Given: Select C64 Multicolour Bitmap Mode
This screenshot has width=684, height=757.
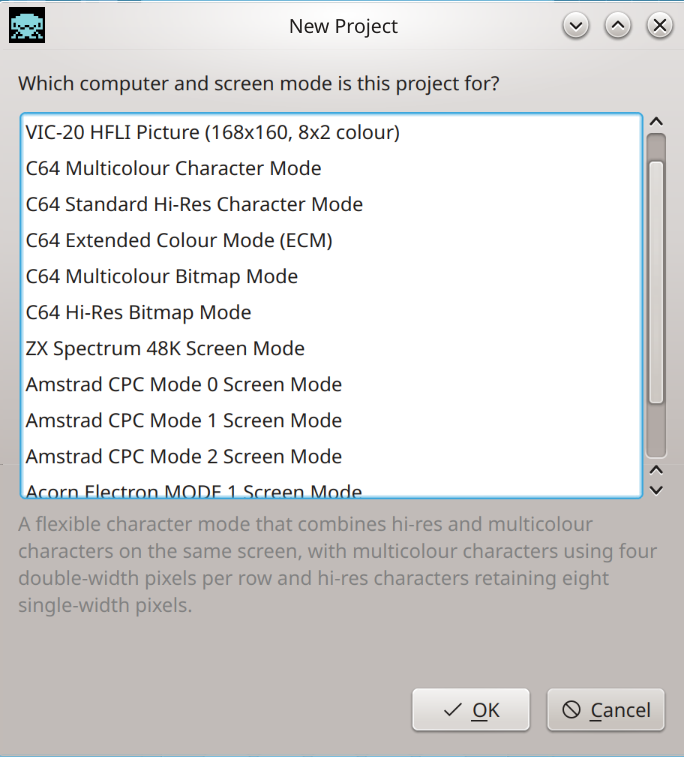Looking at the screenshot, I should pyautogui.click(x=332, y=277).
